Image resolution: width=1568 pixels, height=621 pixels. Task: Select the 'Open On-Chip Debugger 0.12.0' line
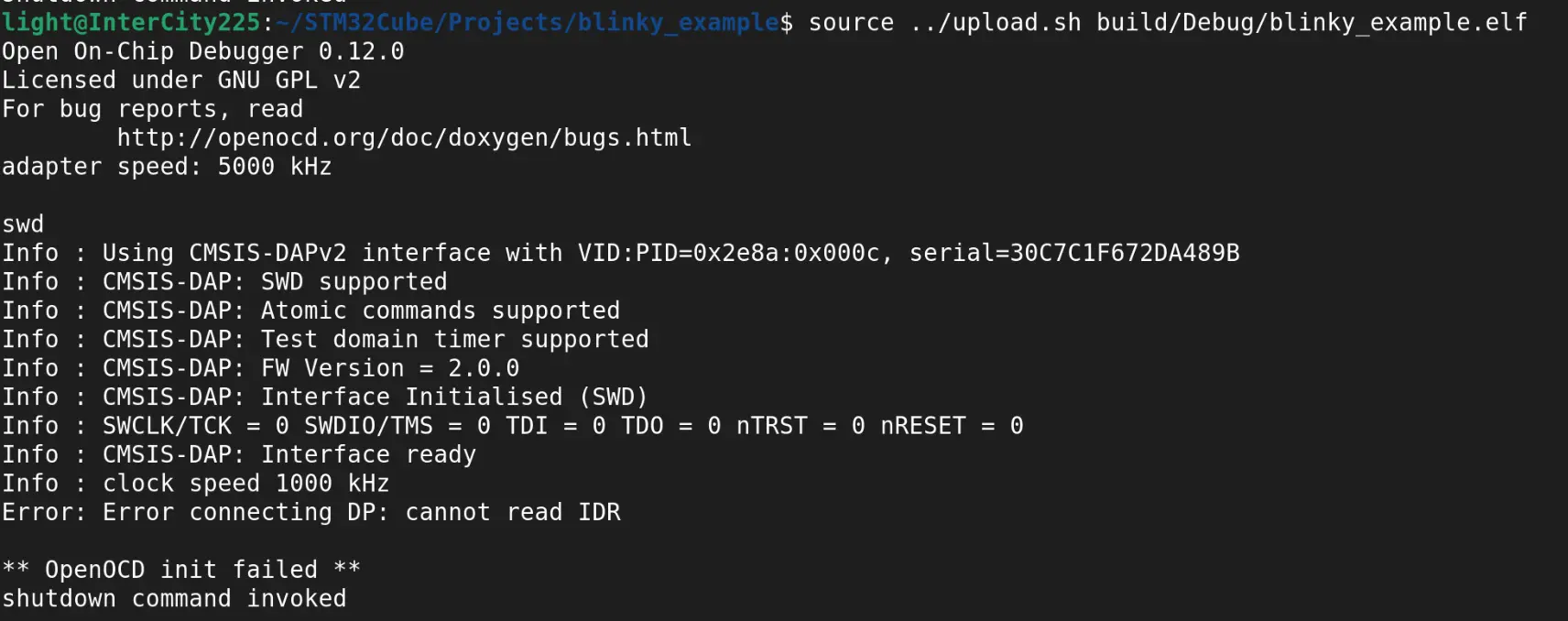tap(202, 51)
